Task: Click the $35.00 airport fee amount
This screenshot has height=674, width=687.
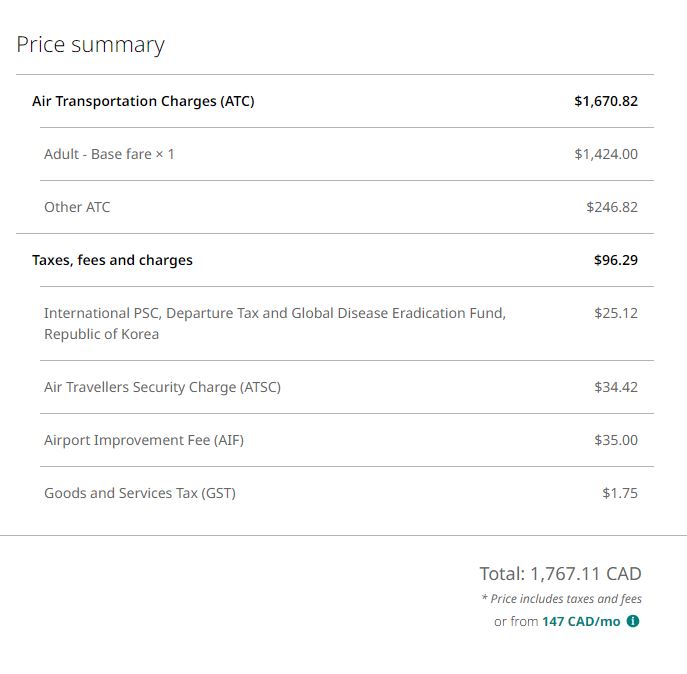Action: point(615,440)
